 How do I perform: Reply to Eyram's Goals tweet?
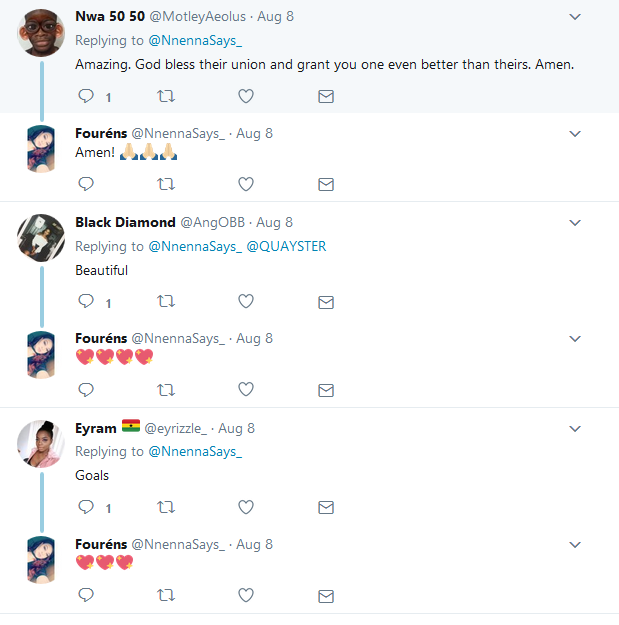point(86,508)
